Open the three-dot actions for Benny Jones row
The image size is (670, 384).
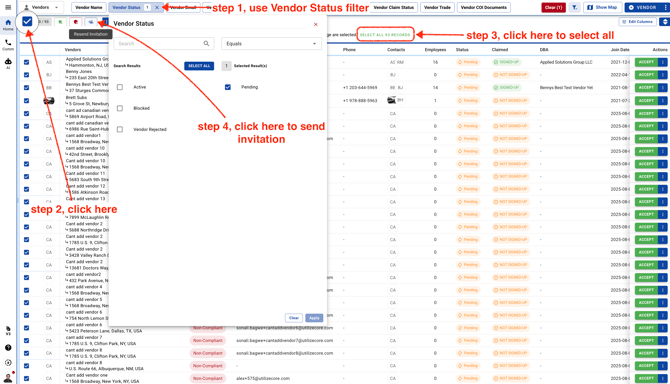(663, 75)
